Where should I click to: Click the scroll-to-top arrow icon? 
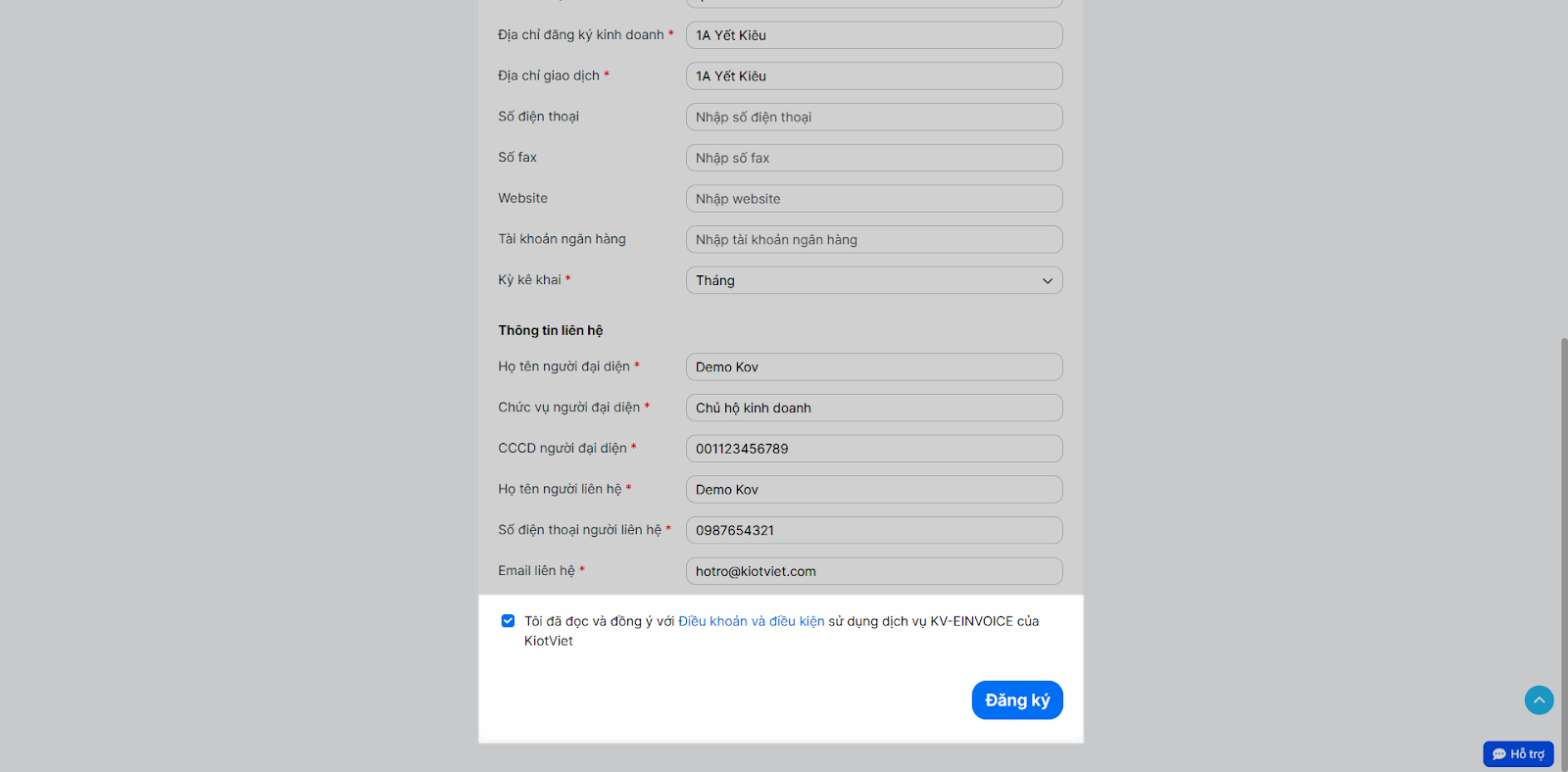[1539, 700]
